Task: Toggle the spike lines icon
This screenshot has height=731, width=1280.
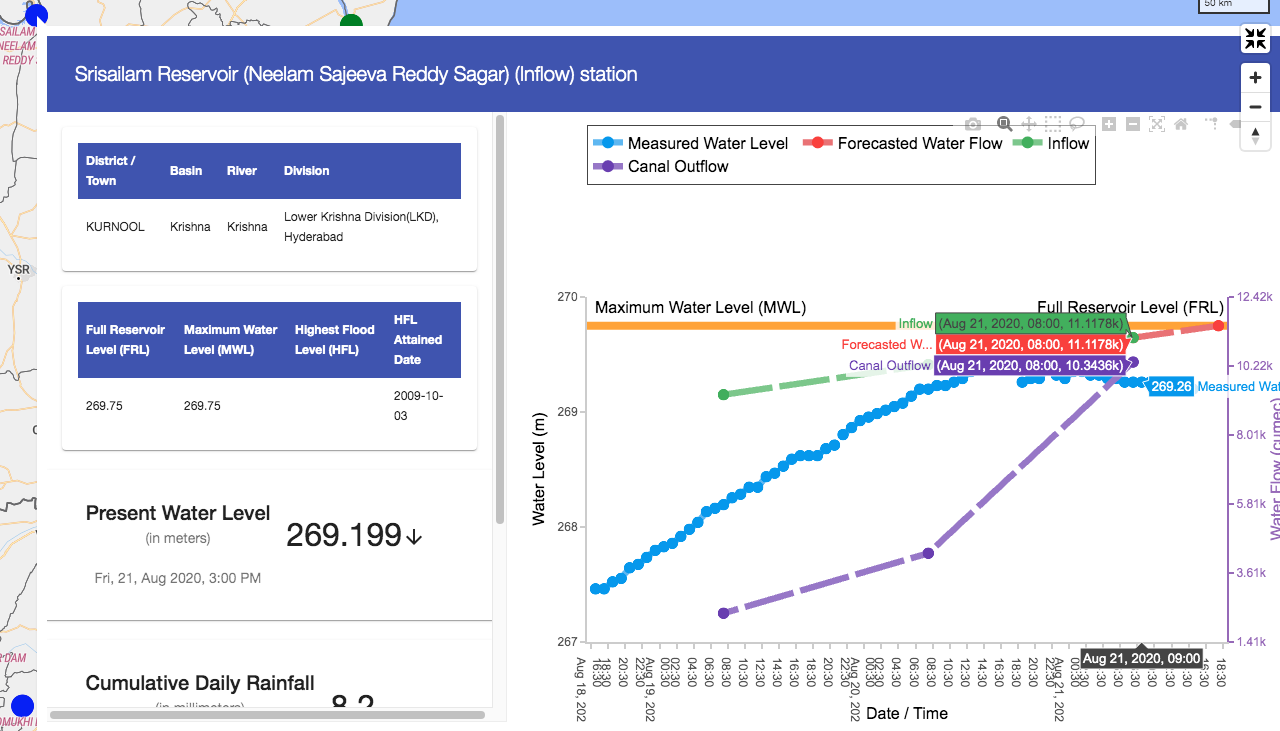Action: click(x=1212, y=124)
